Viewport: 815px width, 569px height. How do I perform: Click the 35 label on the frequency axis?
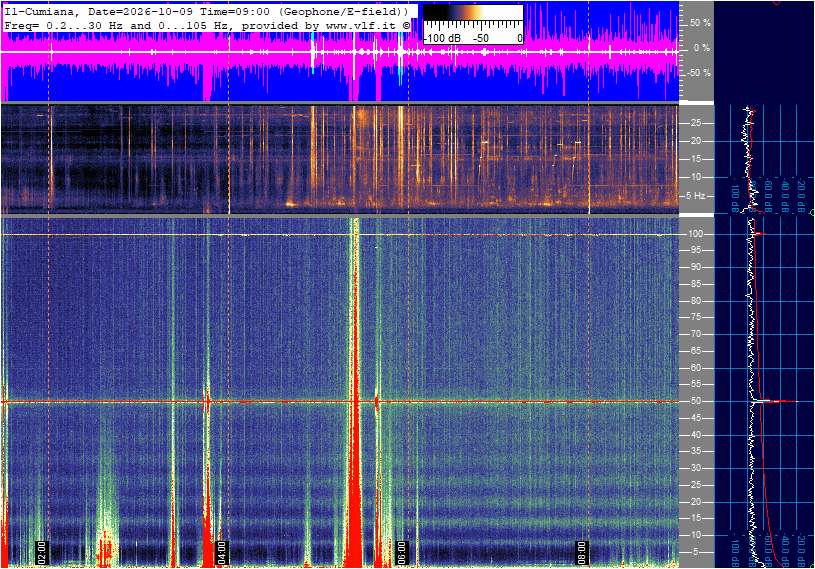pos(695,451)
